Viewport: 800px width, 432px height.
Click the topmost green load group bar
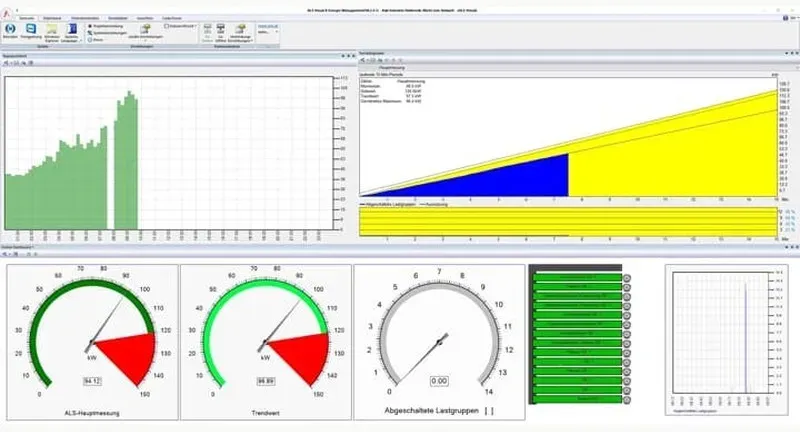click(578, 278)
